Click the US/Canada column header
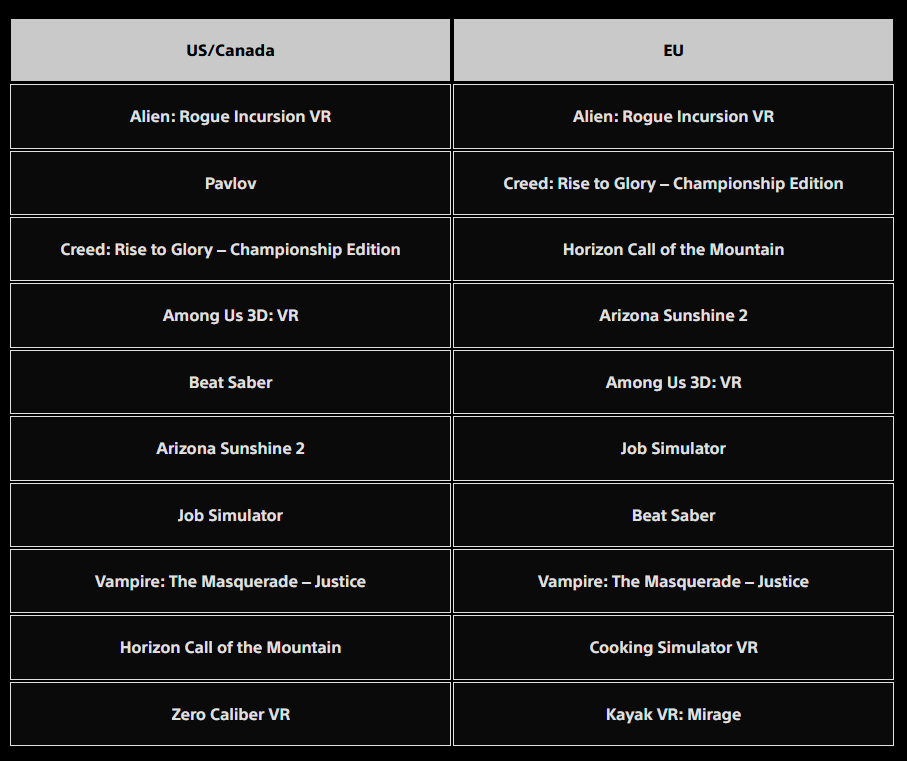This screenshot has width=907, height=761. (x=230, y=50)
